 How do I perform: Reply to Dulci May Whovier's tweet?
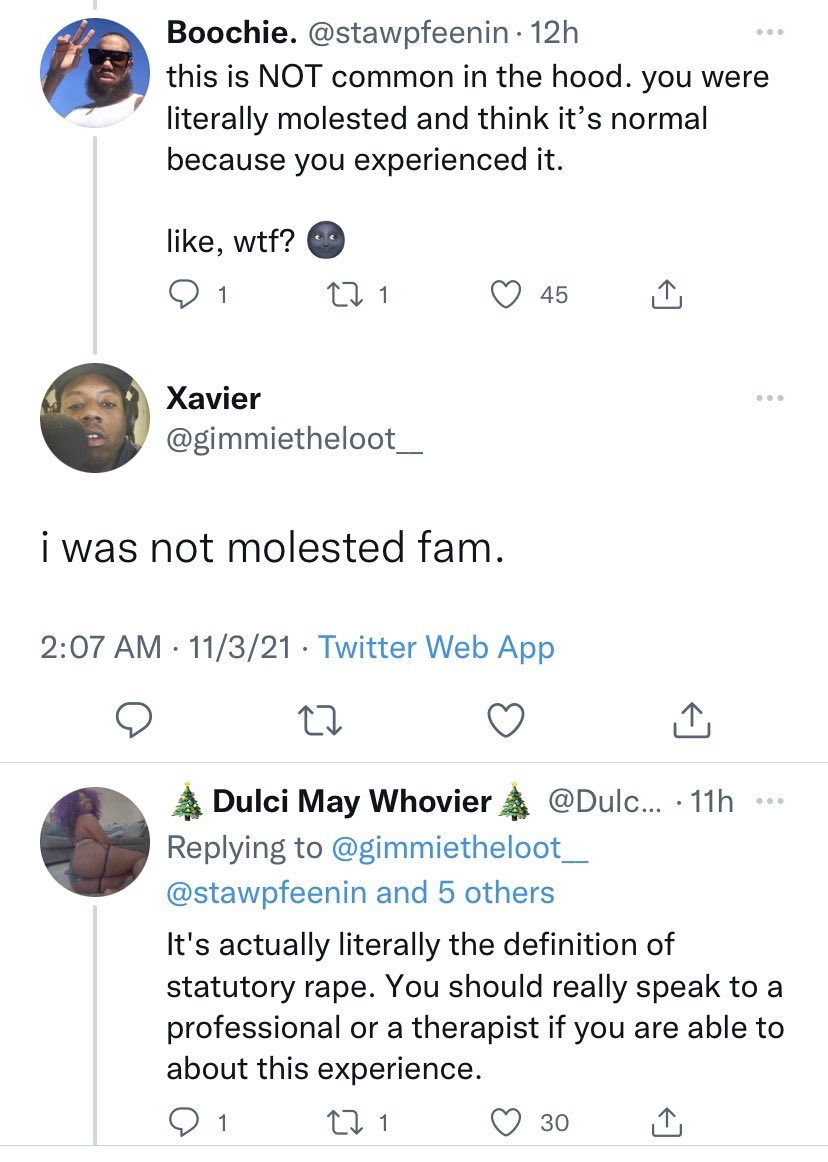(183, 1123)
